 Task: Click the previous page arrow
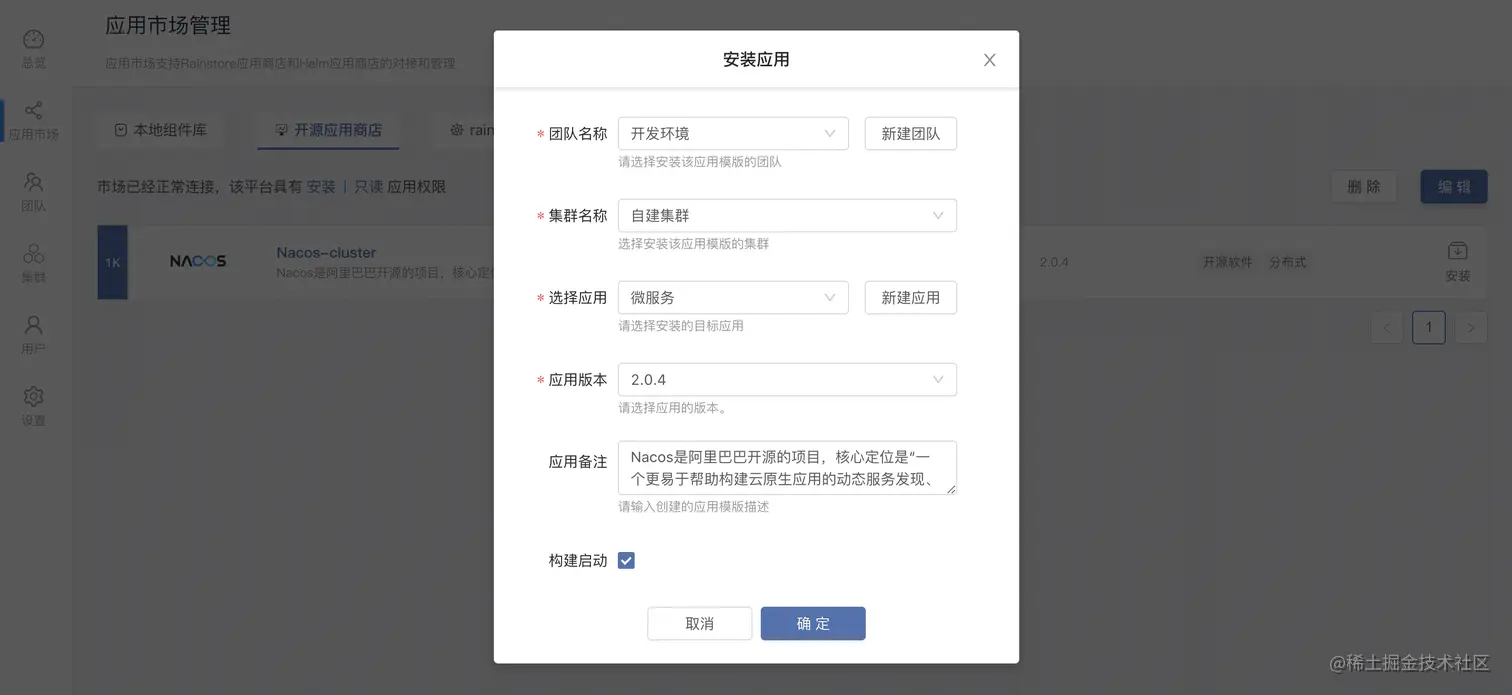point(1387,327)
